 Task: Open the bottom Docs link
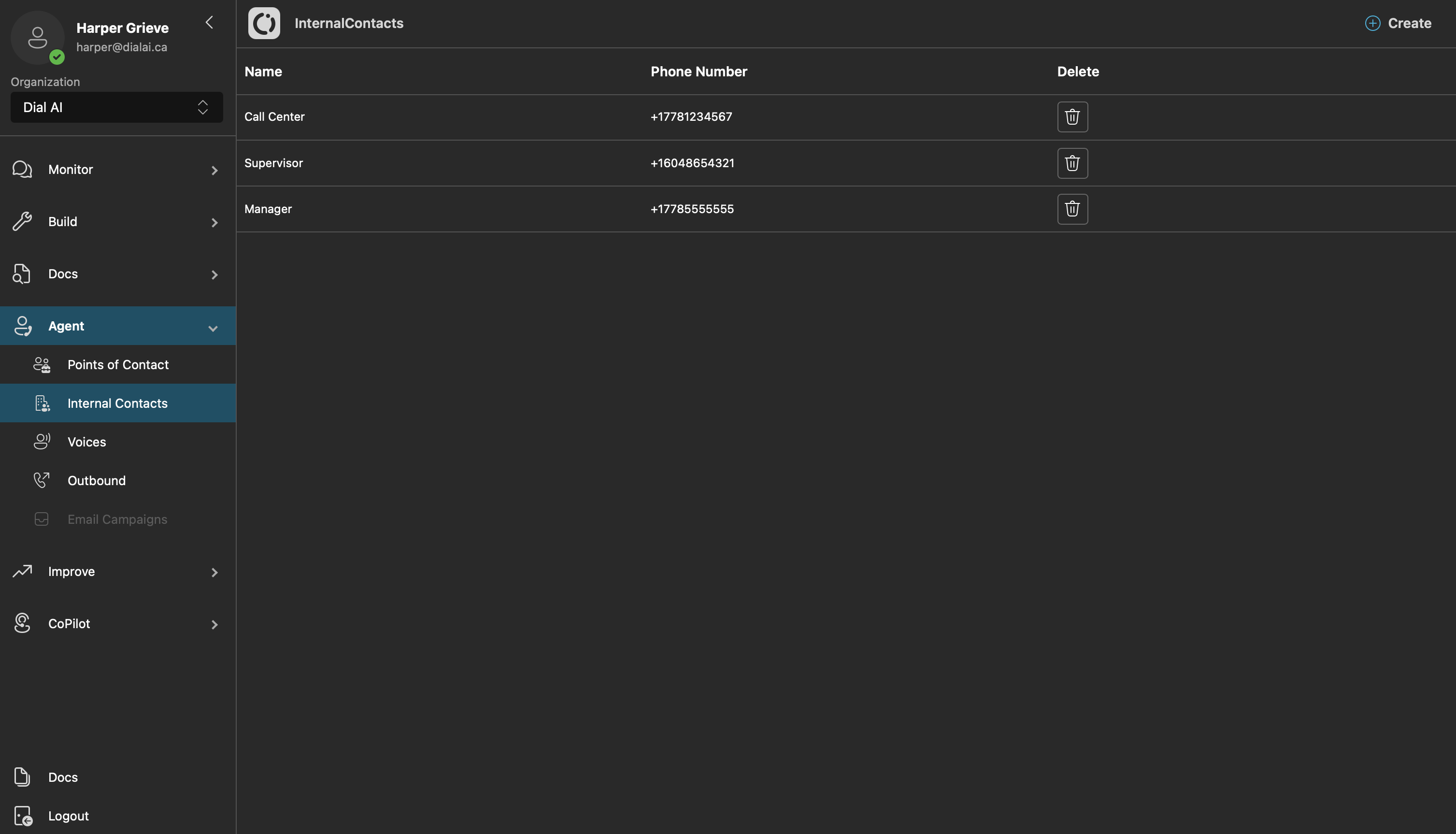pyautogui.click(x=62, y=777)
